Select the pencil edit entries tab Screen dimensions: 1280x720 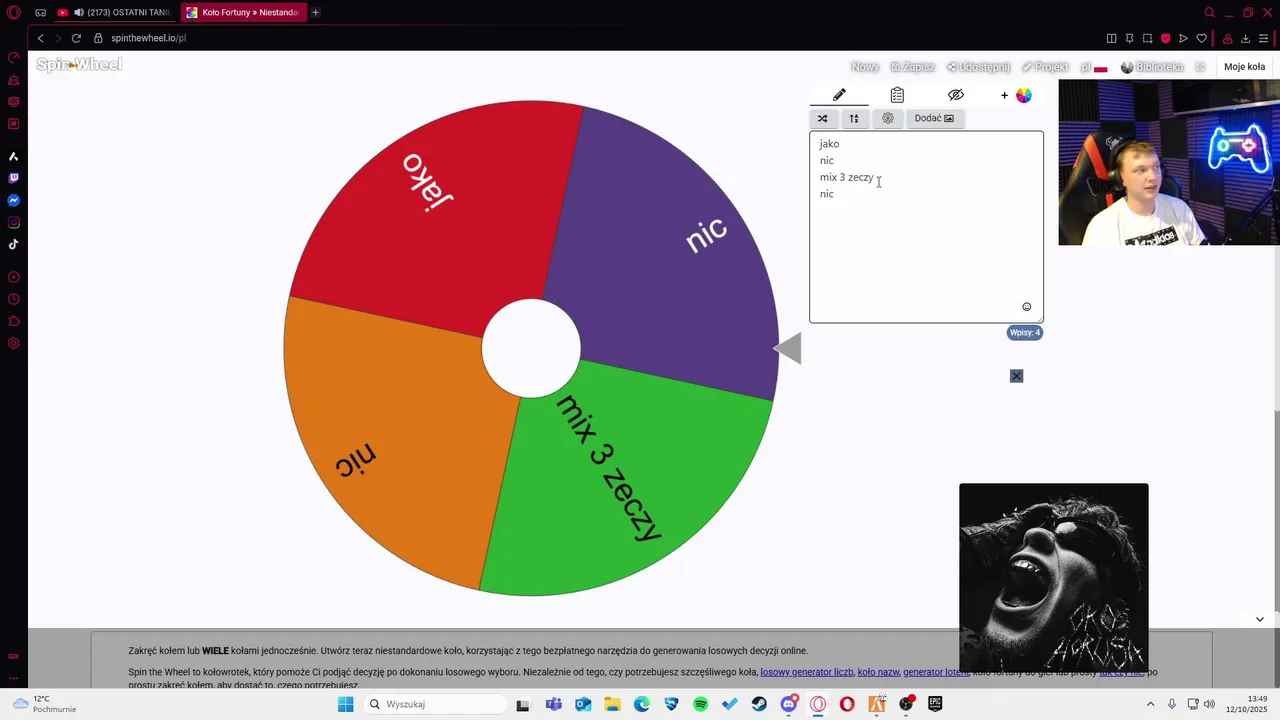[x=839, y=95]
